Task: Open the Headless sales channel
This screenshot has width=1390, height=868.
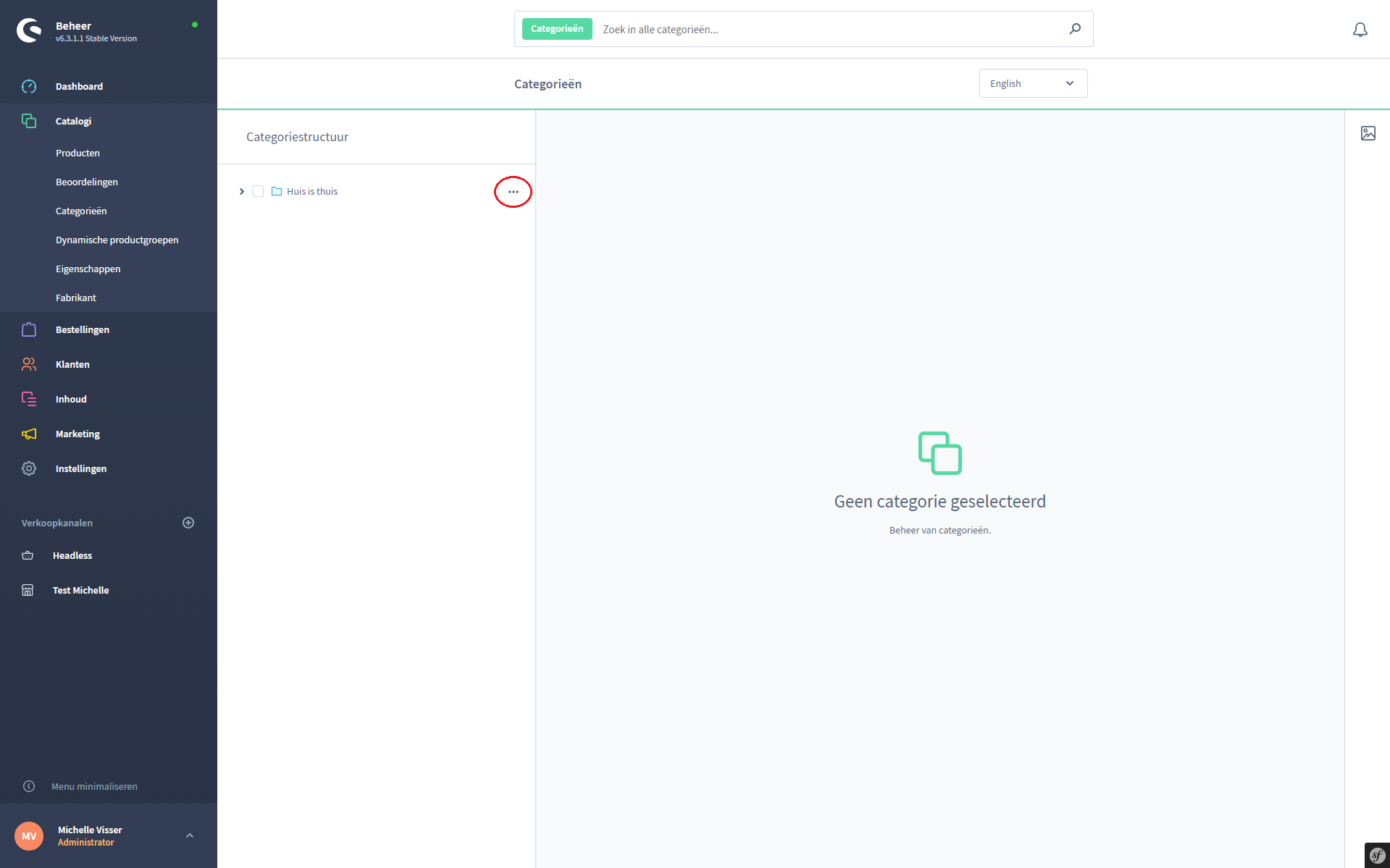Action: point(72,555)
